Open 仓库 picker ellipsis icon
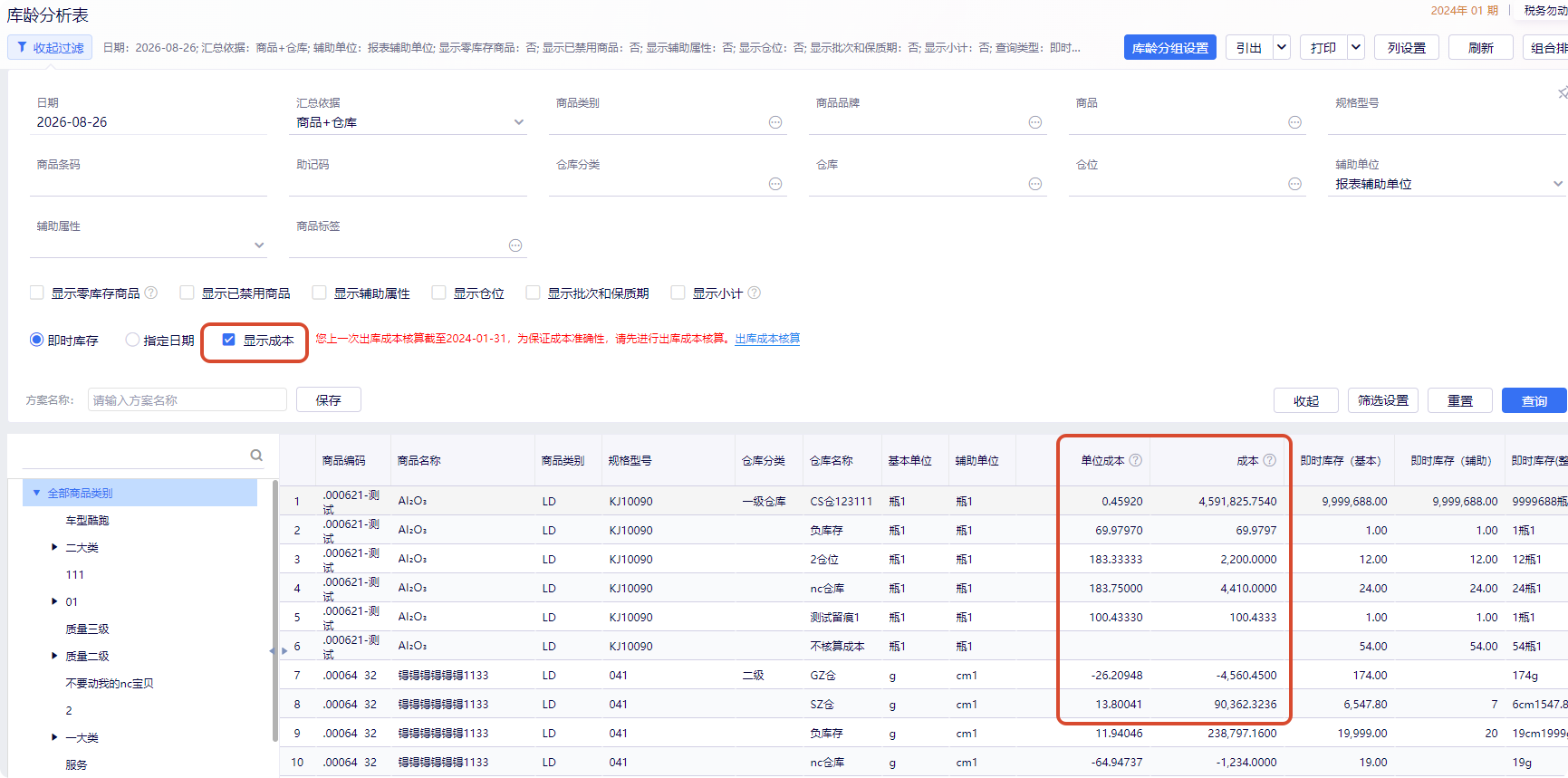This screenshot has width=1568, height=778. (x=1035, y=184)
